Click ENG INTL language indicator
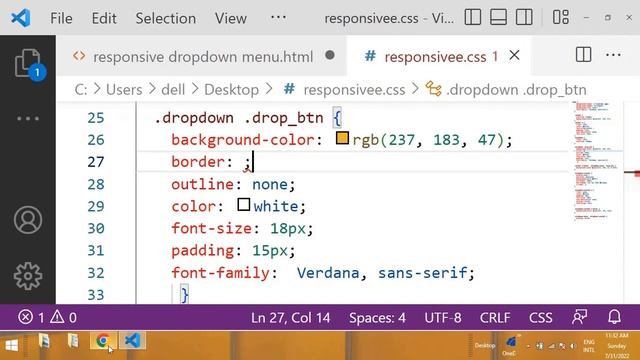Image resolution: width=640 pixels, height=360 pixels. (x=589, y=346)
